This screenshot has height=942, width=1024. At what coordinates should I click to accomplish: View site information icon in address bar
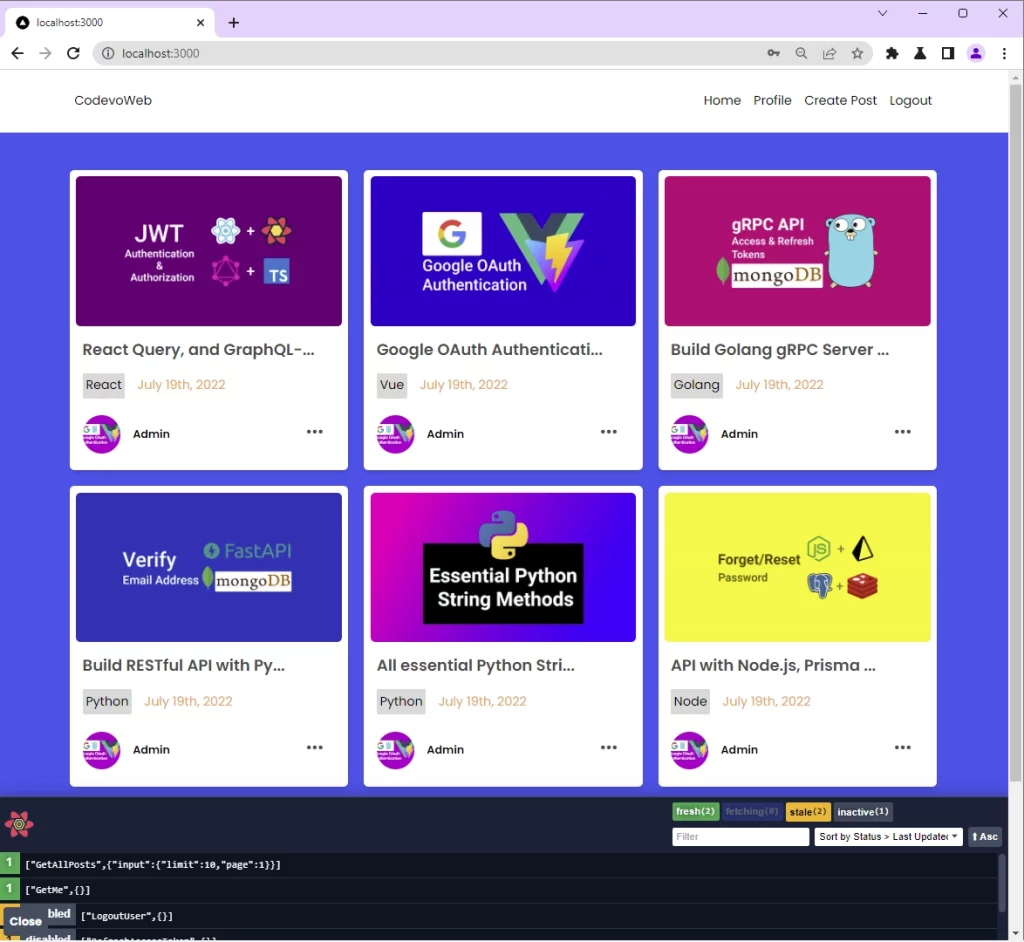point(108,54)
